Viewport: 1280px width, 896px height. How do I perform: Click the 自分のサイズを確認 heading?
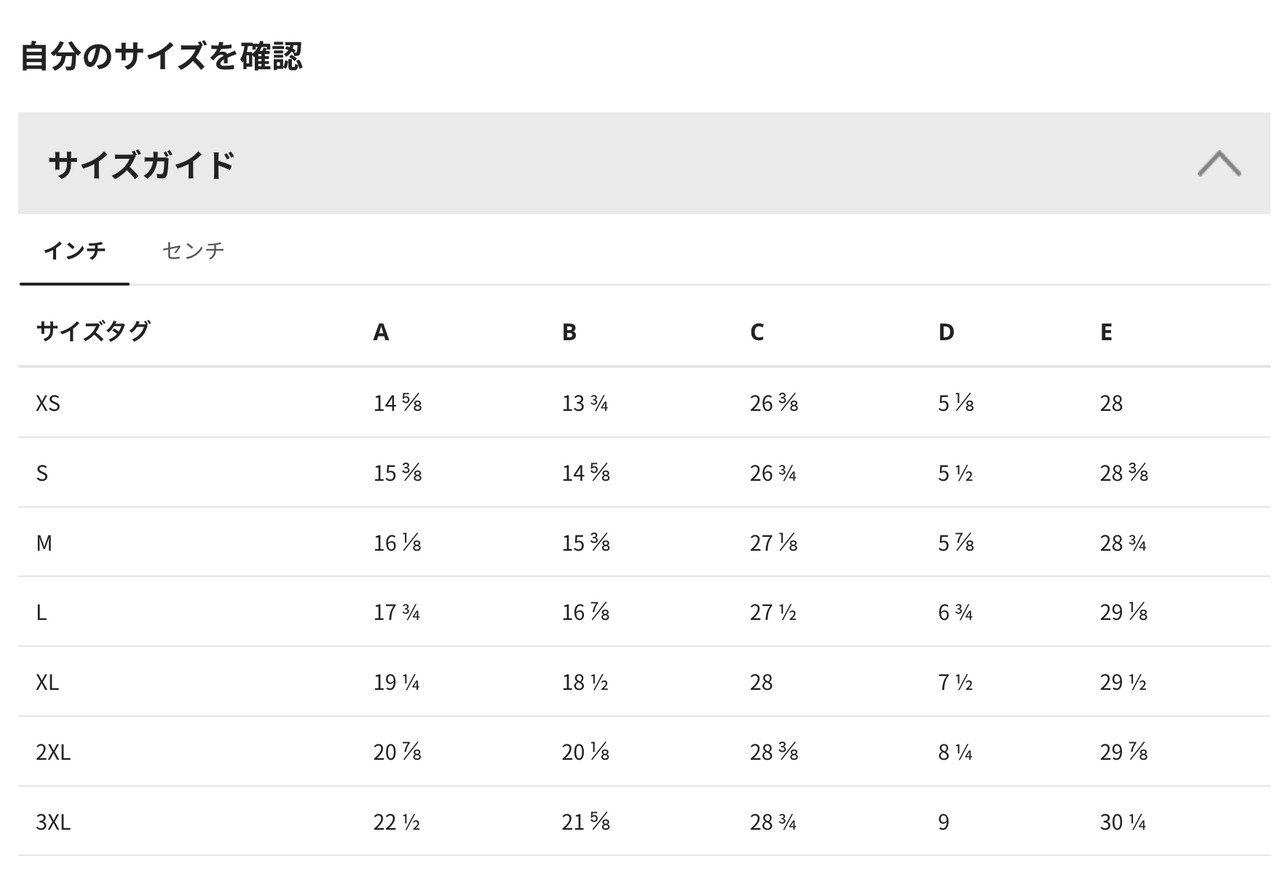[161, 56]
